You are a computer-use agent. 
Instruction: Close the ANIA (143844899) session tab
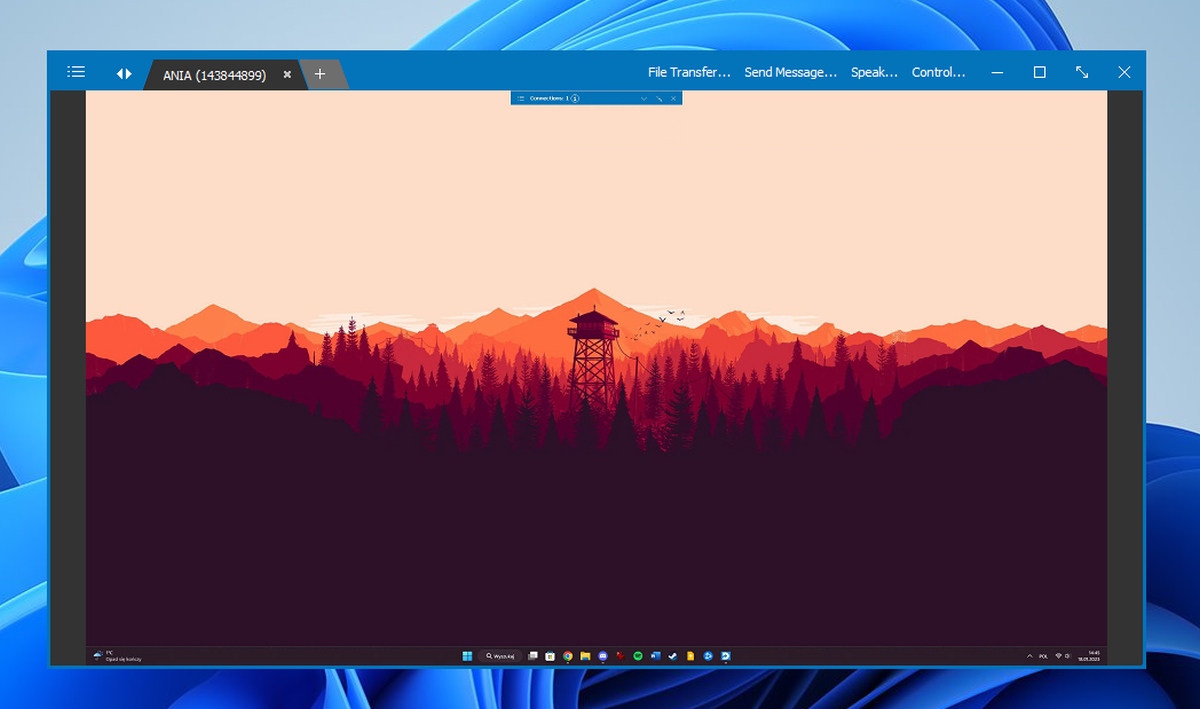287,74
